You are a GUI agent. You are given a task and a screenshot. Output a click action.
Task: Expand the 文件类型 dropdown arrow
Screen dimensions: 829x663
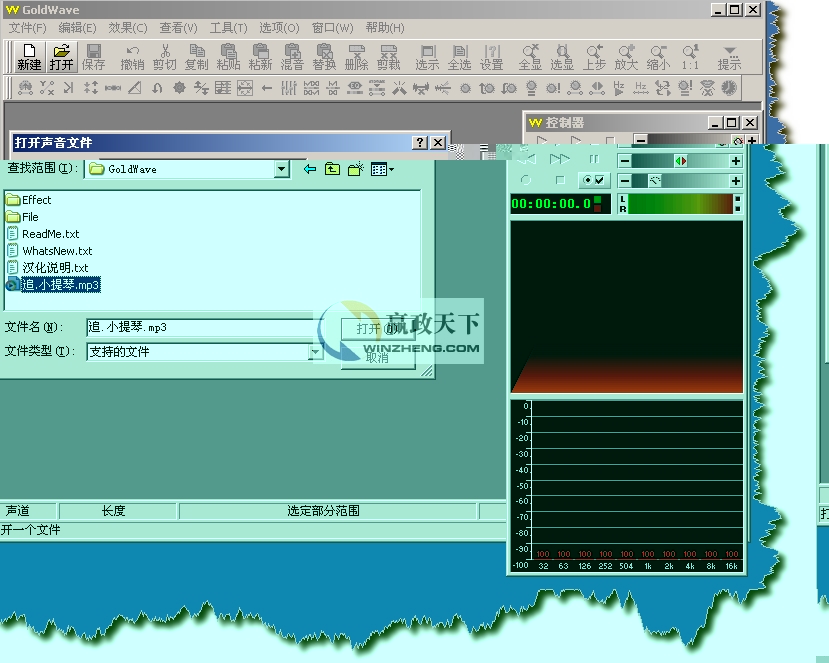pos(316,352)
